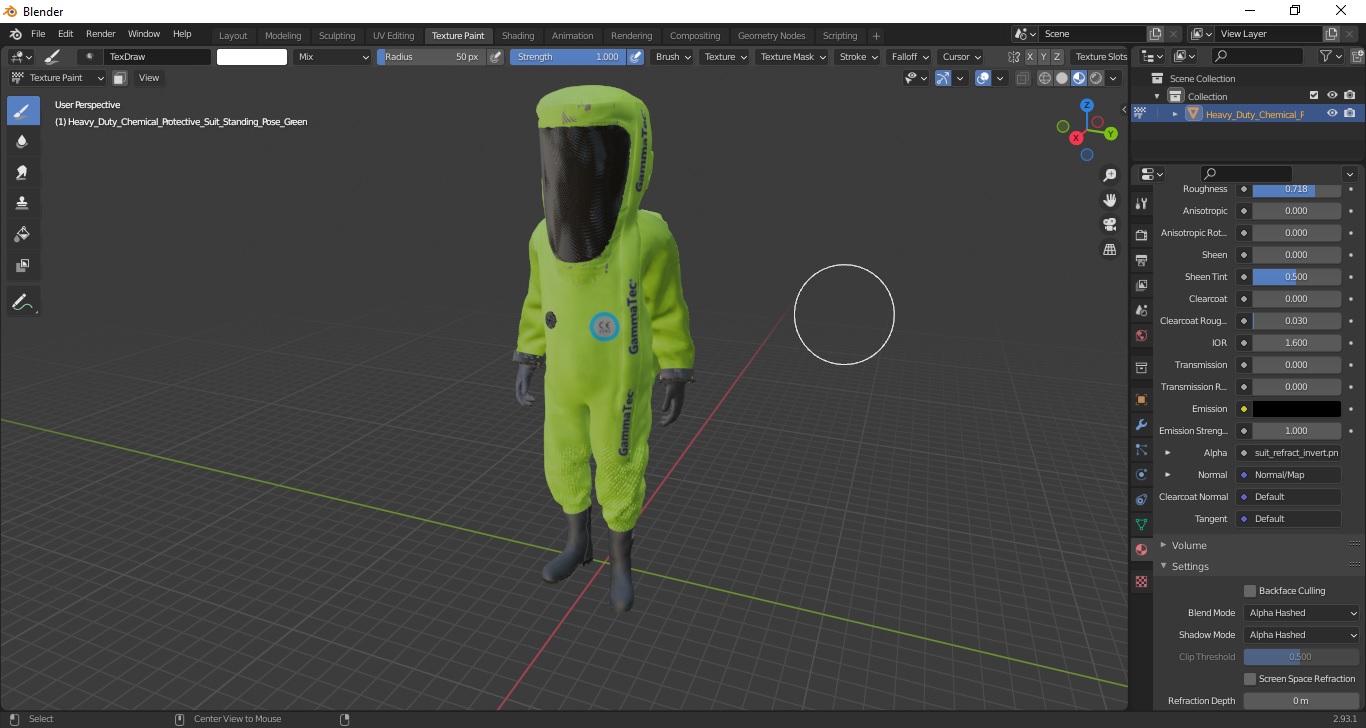Open the View Layer properties tab icon
The width and height of the screenshot is (1366, 728).
point(1141,285)
